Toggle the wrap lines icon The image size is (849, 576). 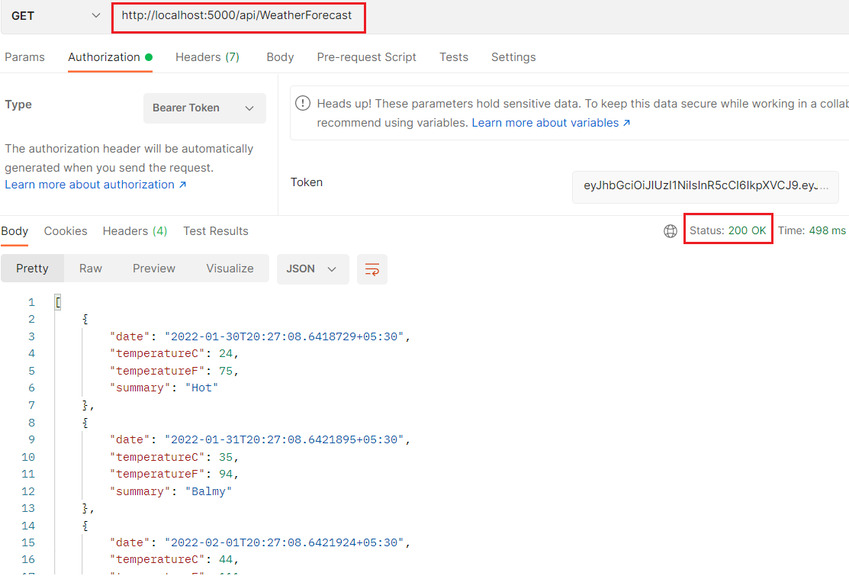372,269
